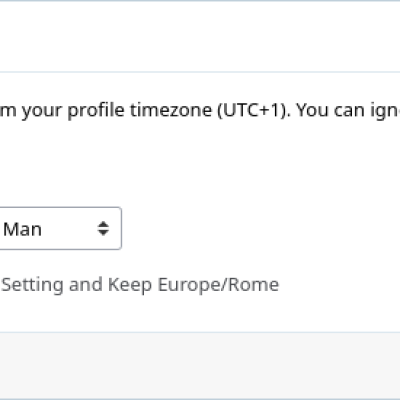Choose "Setting and Keep Europe/Rome" option

(x=140, y=285)
